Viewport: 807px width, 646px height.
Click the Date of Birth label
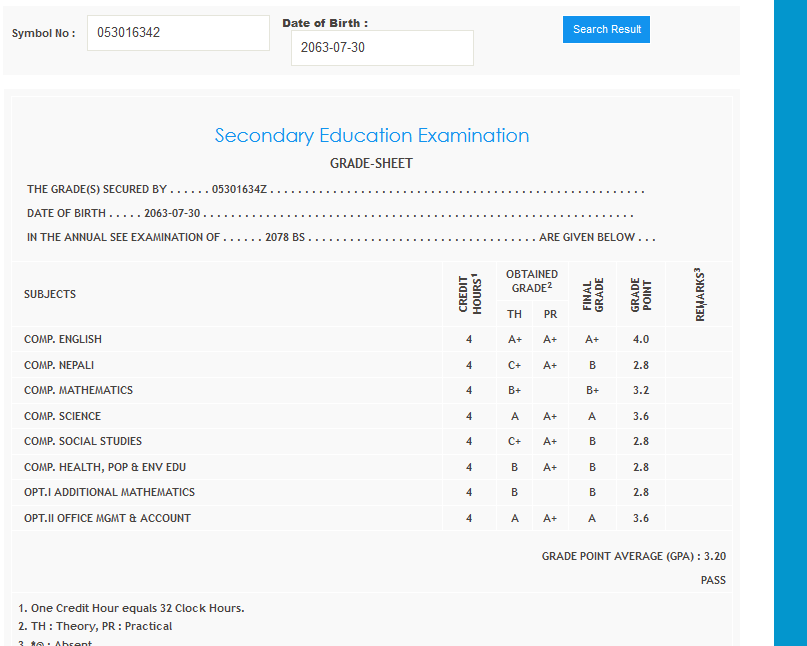[x=325, y=23]
